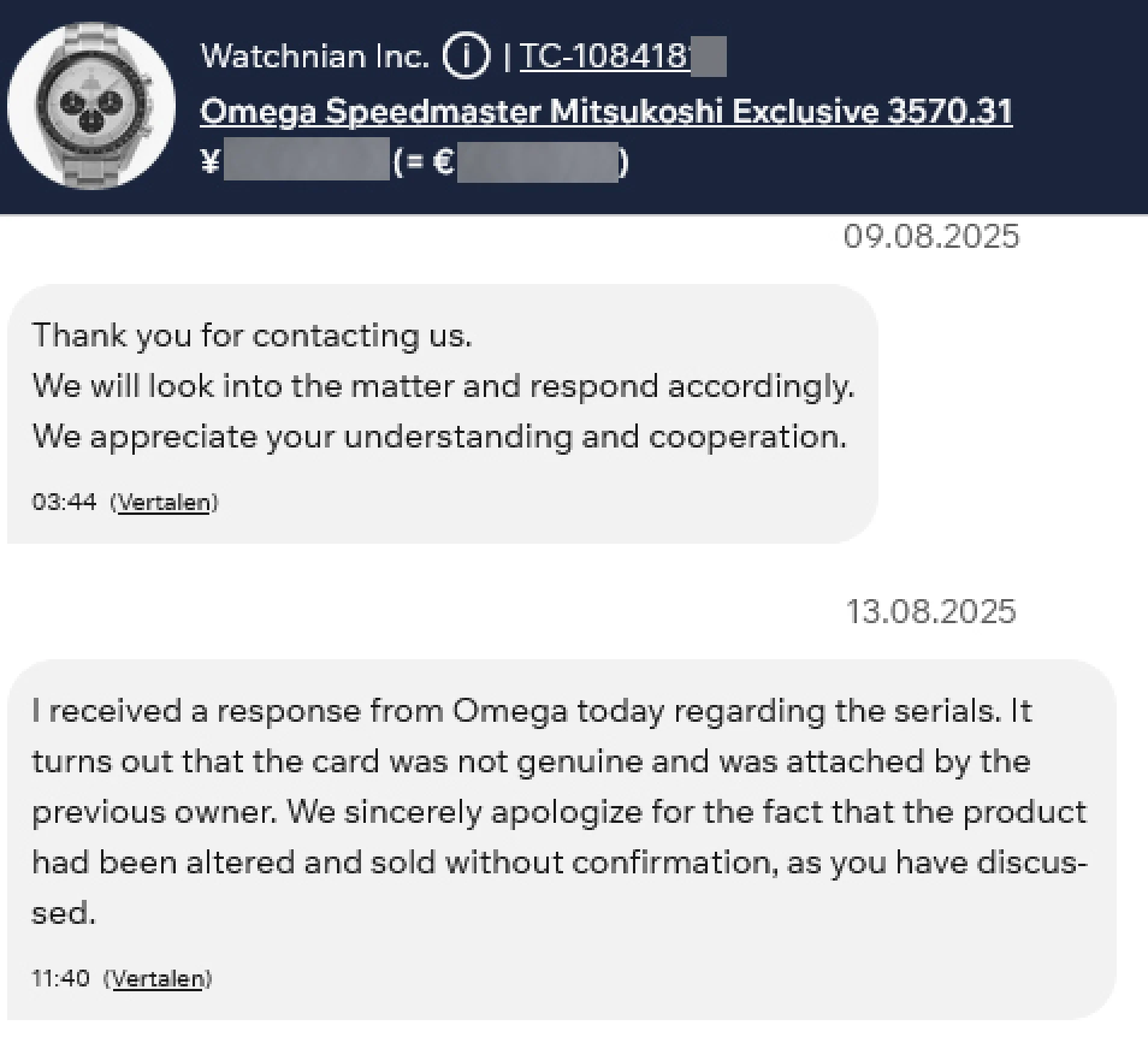
Task: Click the redacted yen price amount
Action: coord(306,160)
